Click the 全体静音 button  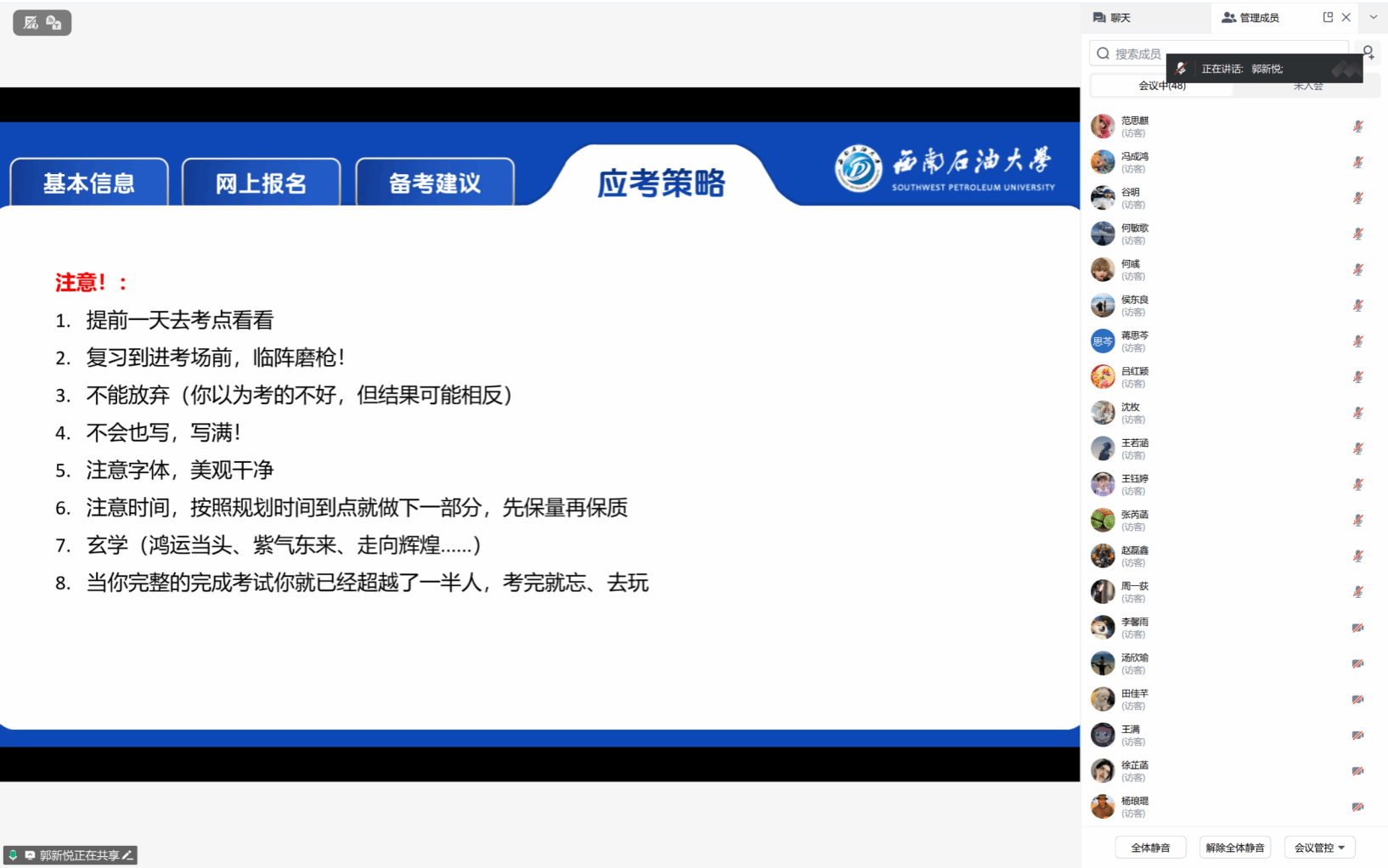1150,848
